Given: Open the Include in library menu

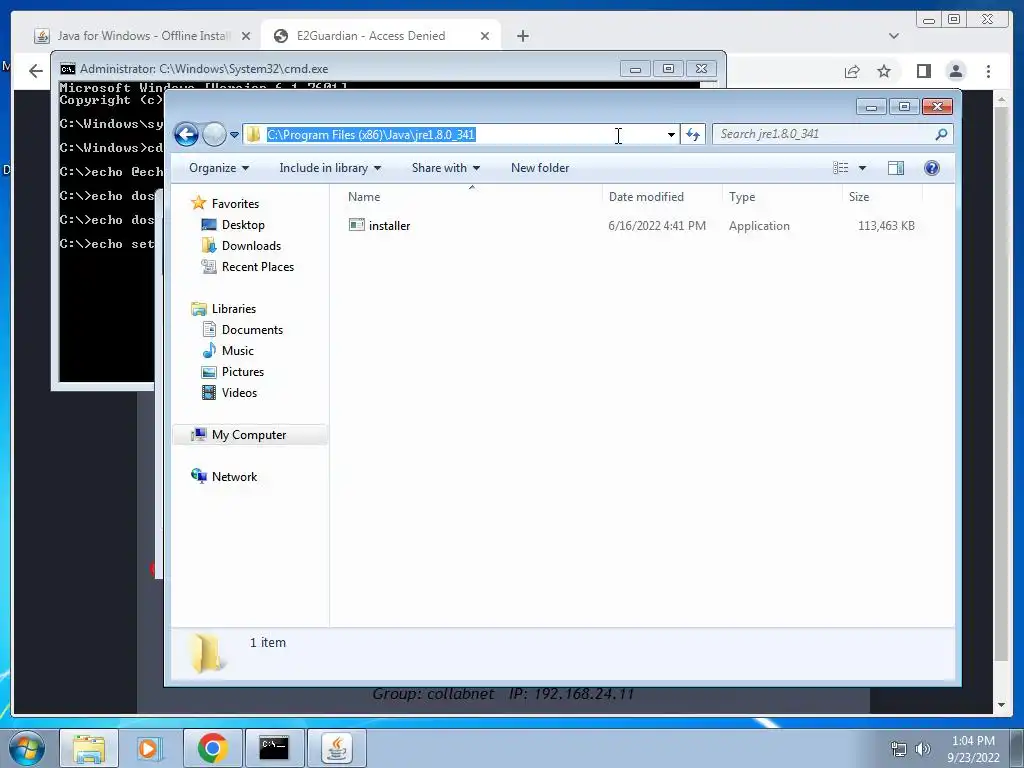Looking at the screenshot, I should pos(330,168).
